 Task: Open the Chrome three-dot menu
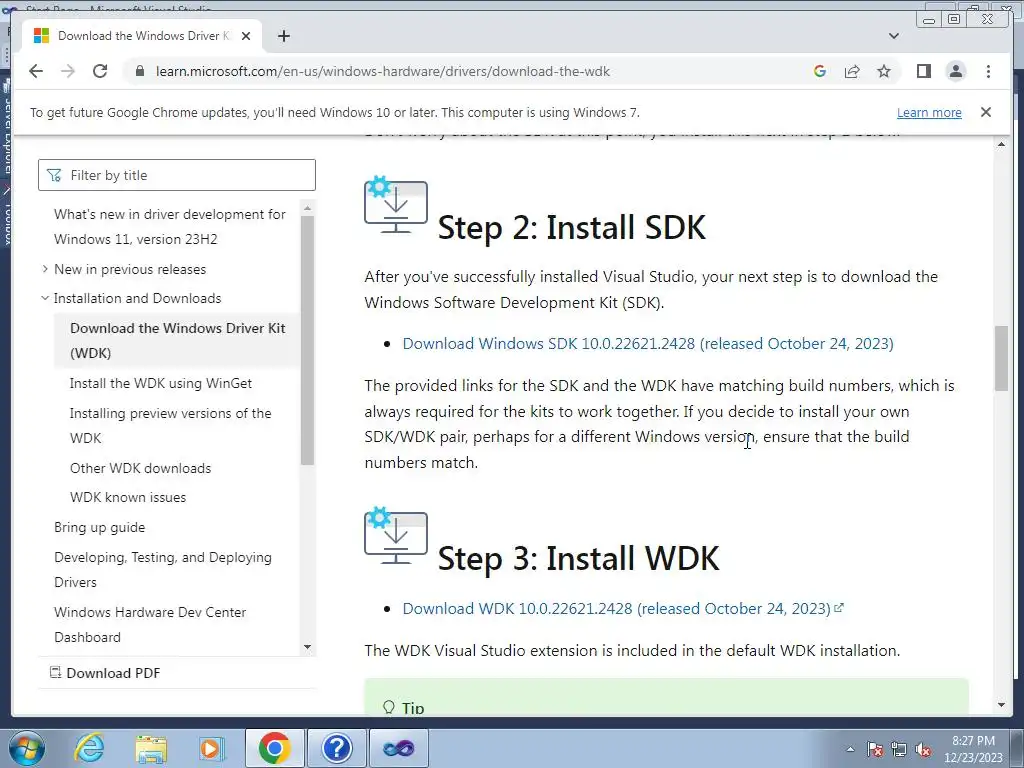point(988,71)
